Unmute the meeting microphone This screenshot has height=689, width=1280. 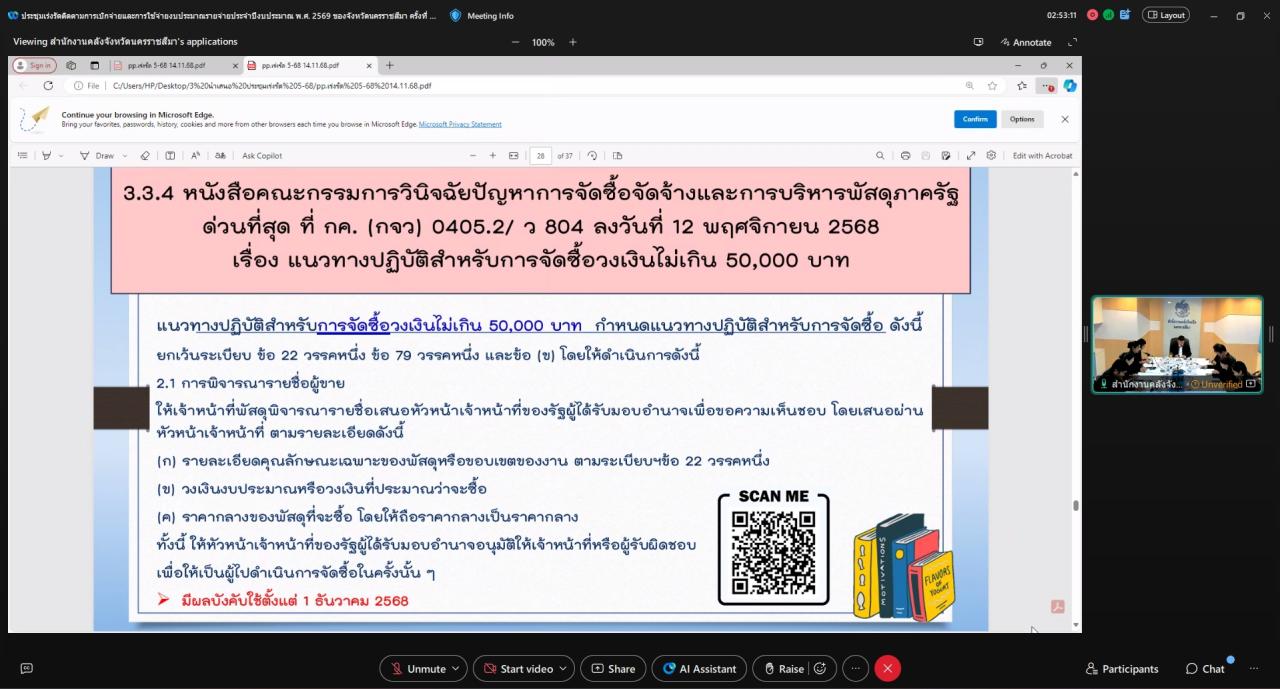[x=418, y=668]
